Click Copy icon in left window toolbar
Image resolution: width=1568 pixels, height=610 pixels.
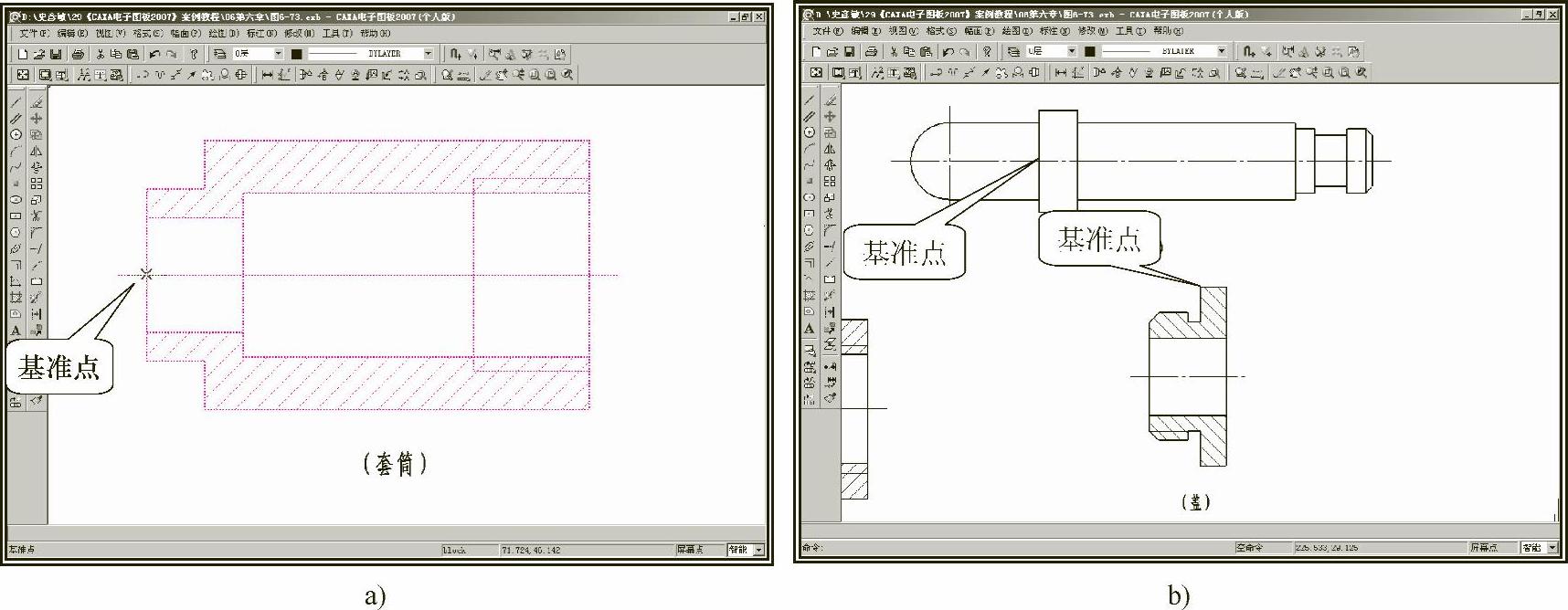point(116,54)
